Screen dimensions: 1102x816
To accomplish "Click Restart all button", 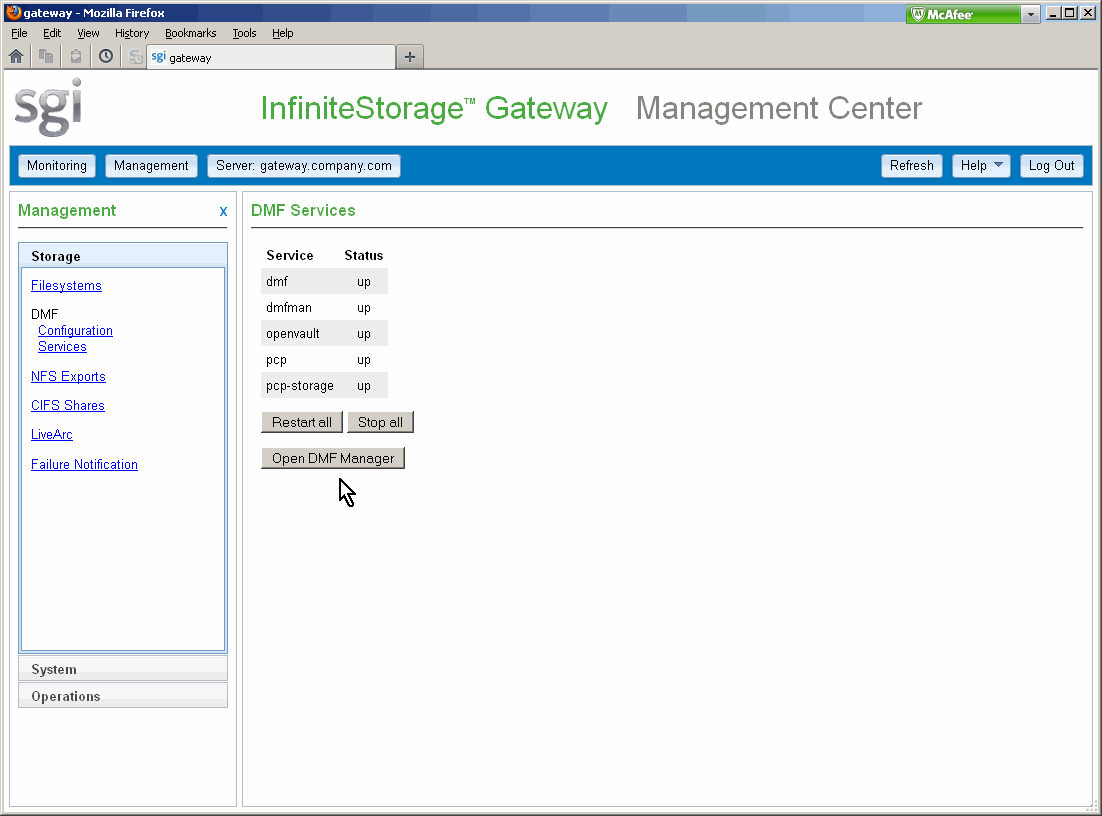I will point(302,422).
